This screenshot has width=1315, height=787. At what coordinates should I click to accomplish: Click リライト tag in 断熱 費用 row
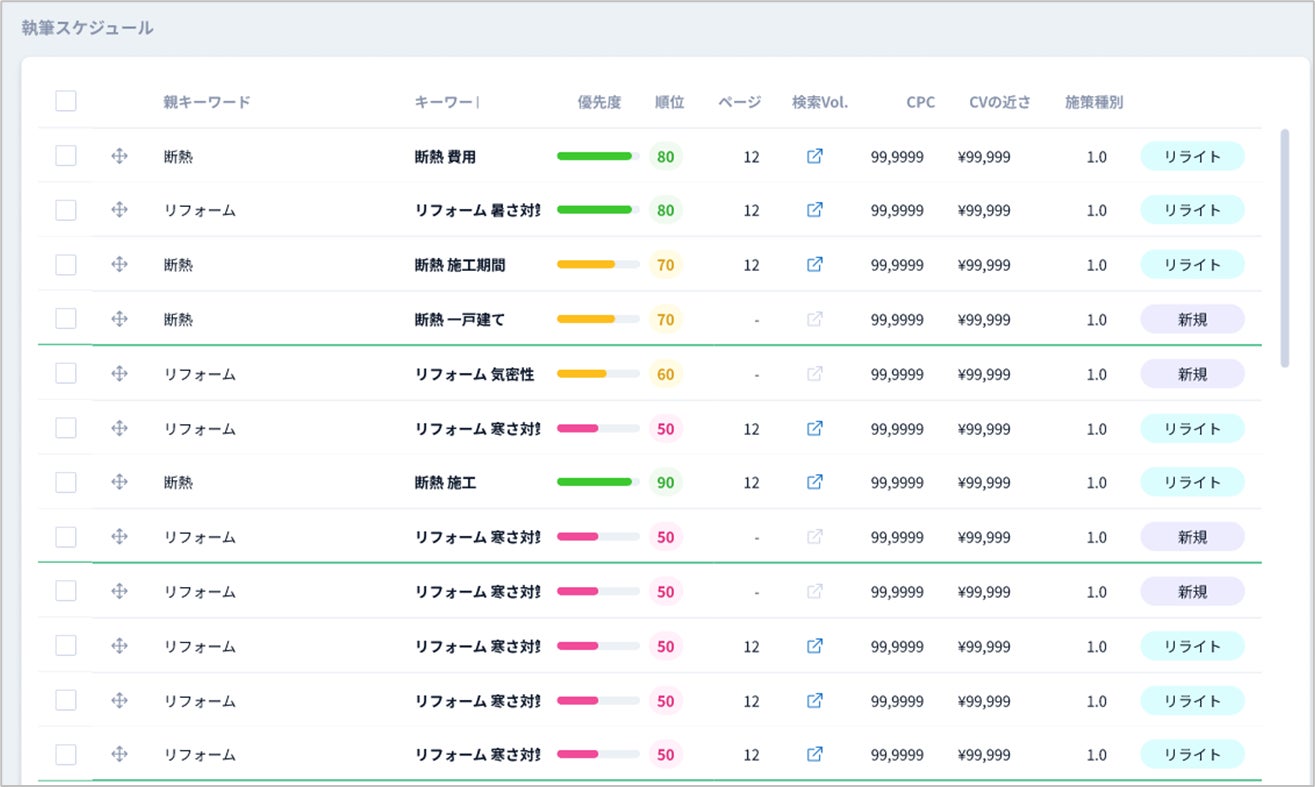tap(1192, 156)
